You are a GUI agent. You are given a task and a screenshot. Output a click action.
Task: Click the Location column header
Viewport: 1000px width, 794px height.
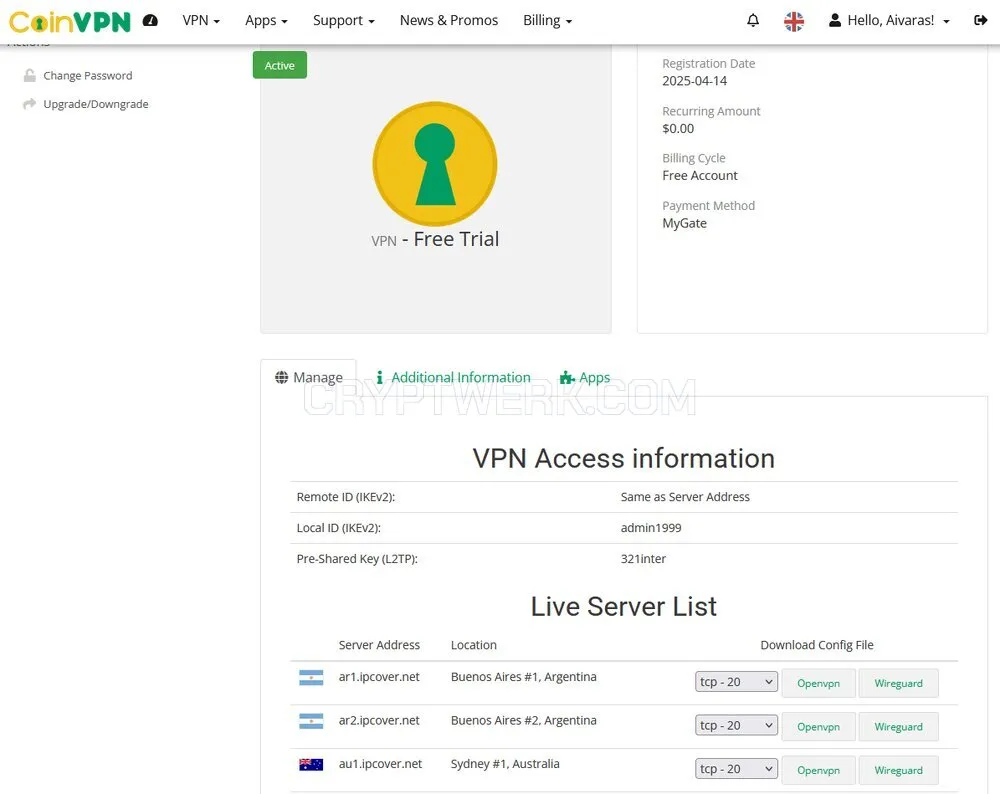tap(473, 645)
